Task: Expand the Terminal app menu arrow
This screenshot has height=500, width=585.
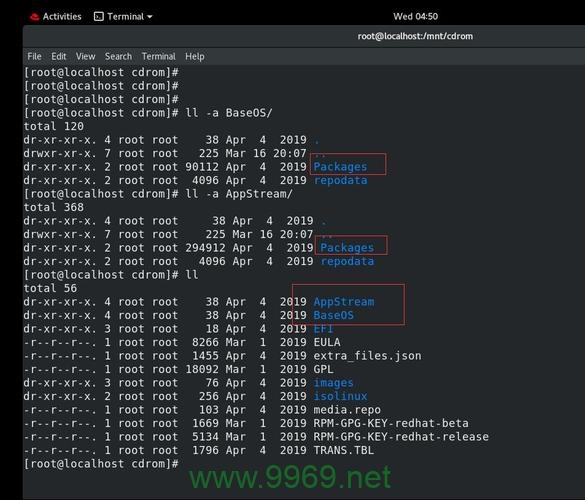Action: [150, 17]
